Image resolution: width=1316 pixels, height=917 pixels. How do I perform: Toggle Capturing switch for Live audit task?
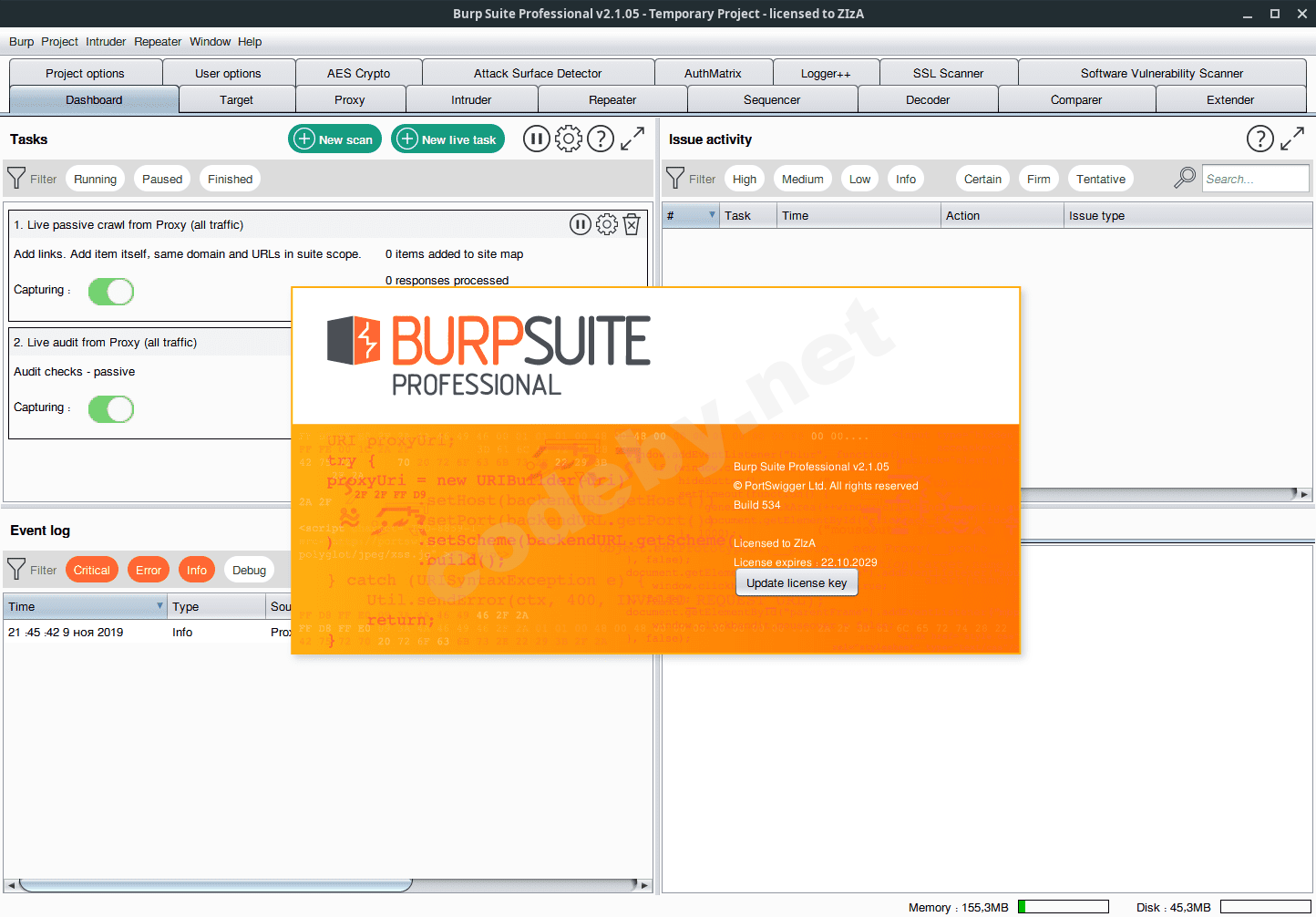[111, 409]
